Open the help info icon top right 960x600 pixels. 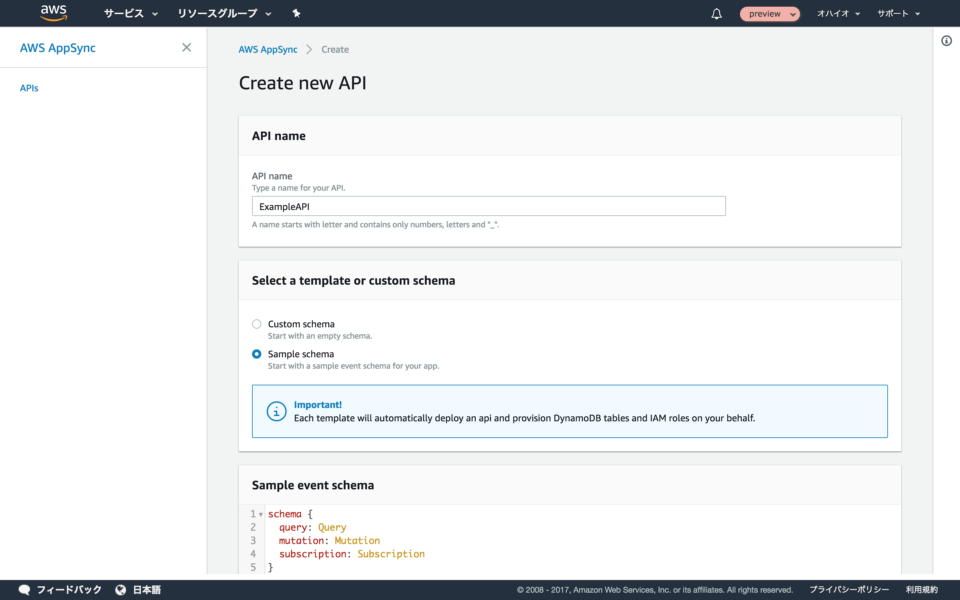947,40
